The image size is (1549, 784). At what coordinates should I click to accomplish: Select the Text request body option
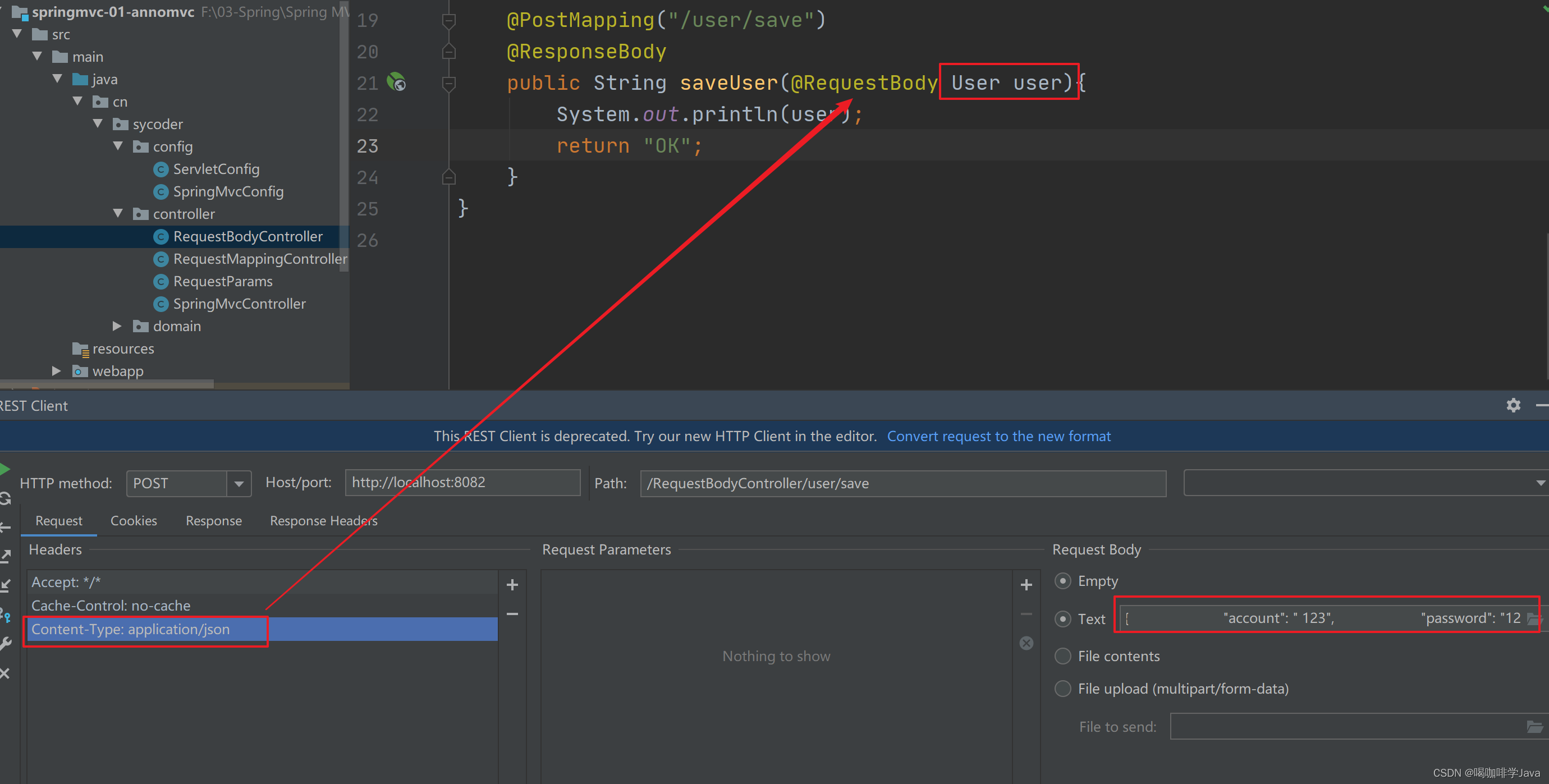coord(1063,618)
